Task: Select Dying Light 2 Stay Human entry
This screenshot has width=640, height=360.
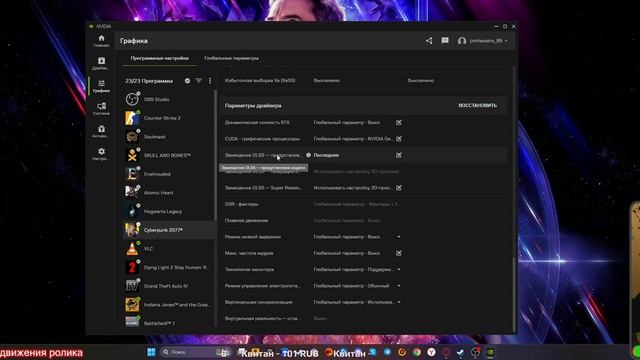Action: [169, 267]
